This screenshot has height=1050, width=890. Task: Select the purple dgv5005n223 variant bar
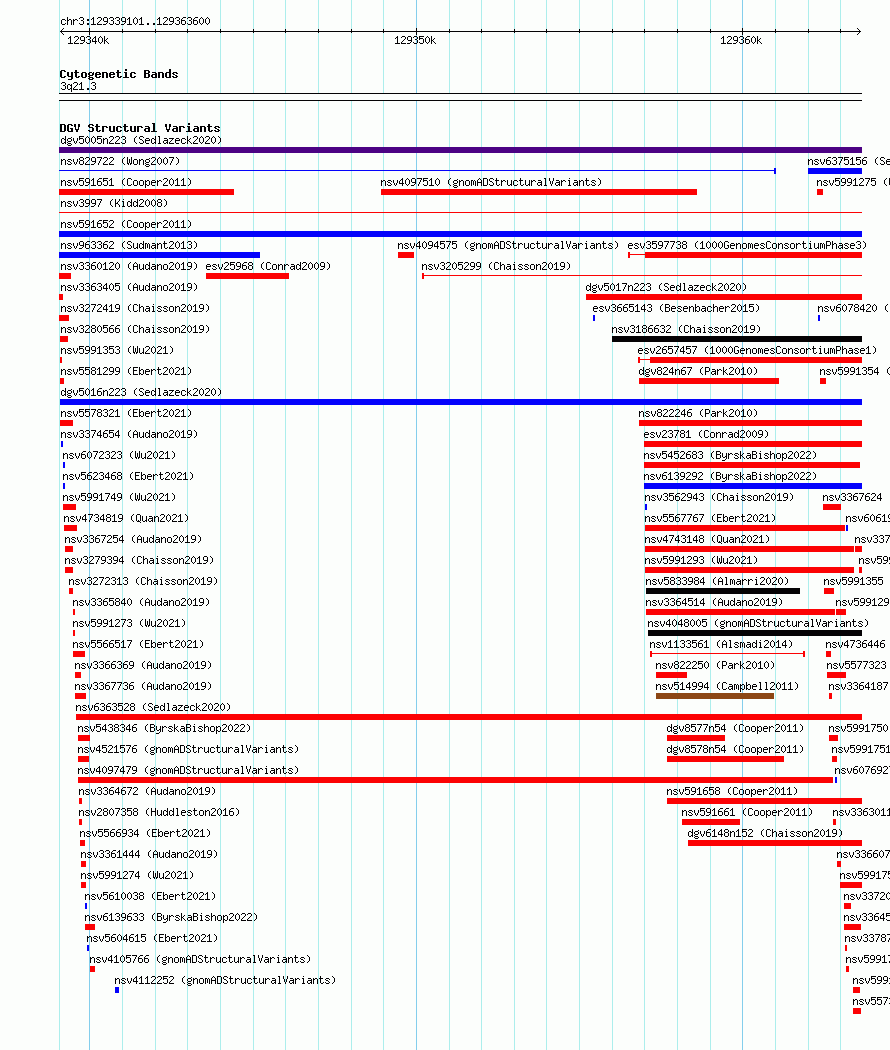pos(460,150)
